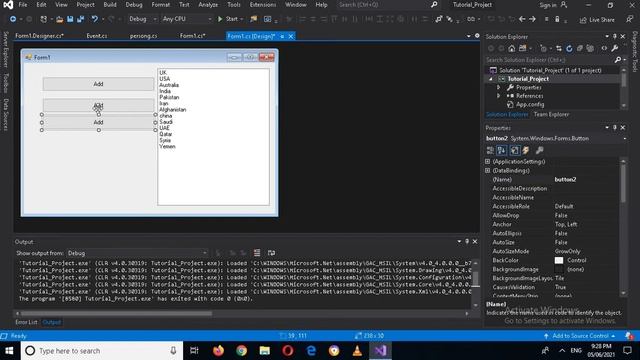Click the top search magnifier icon
The height and width of the screenshot is (360, 640).
coord(434,5)
